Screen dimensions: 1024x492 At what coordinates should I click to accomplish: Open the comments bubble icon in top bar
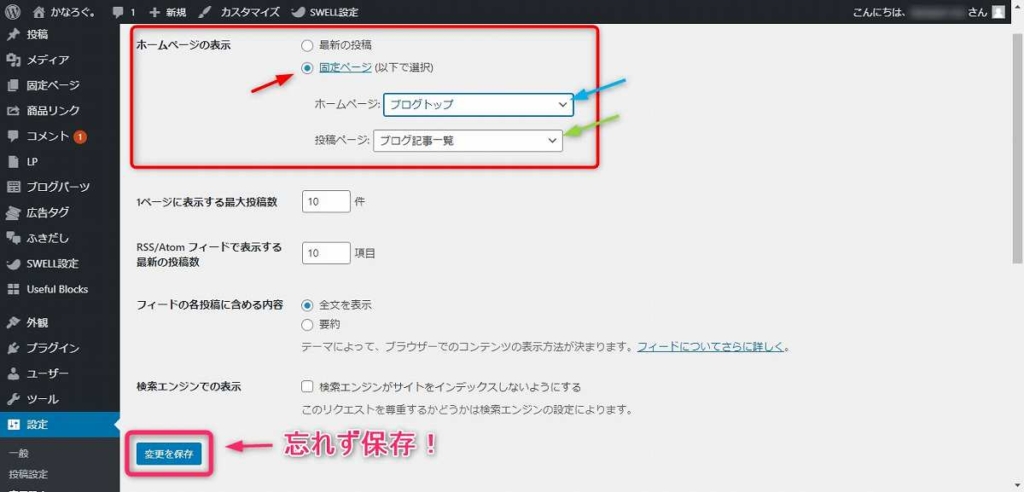pos(118,12)
